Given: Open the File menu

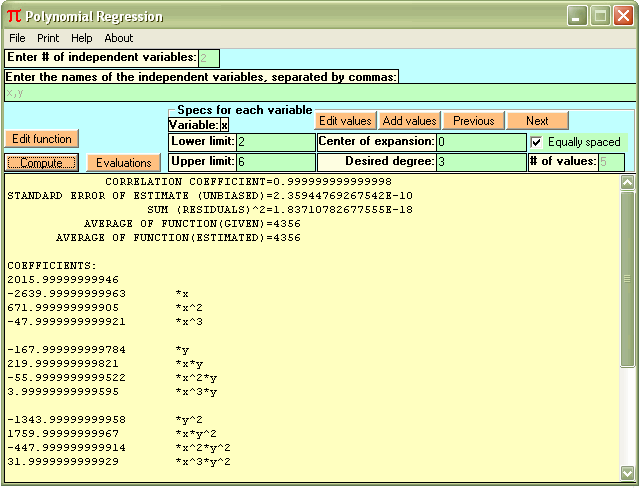Looking at the screenshot, I should point(17,38).
